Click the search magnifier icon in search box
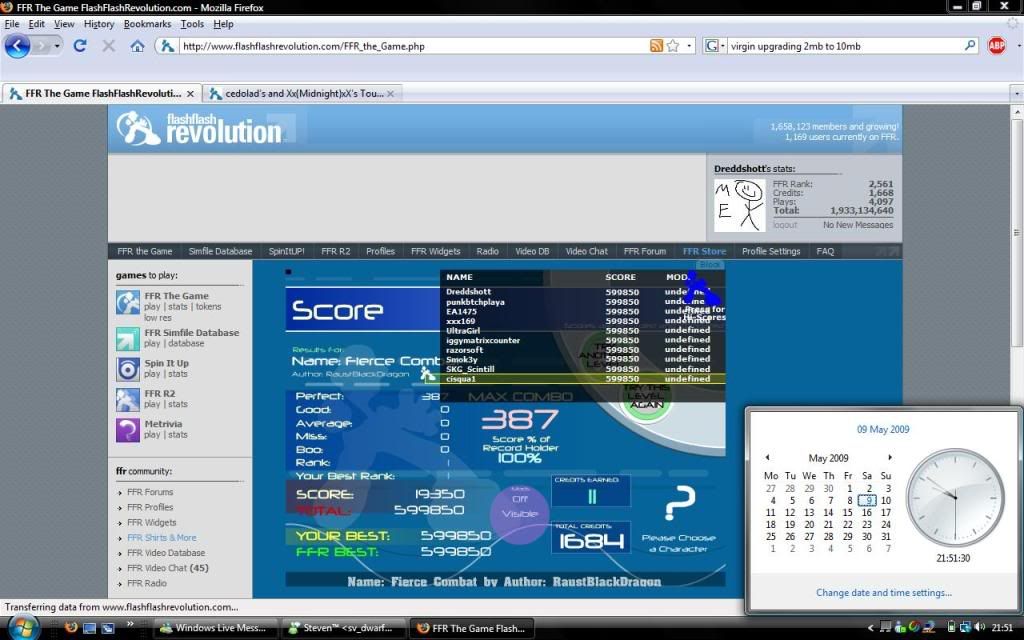 click(x=969, y=46)
